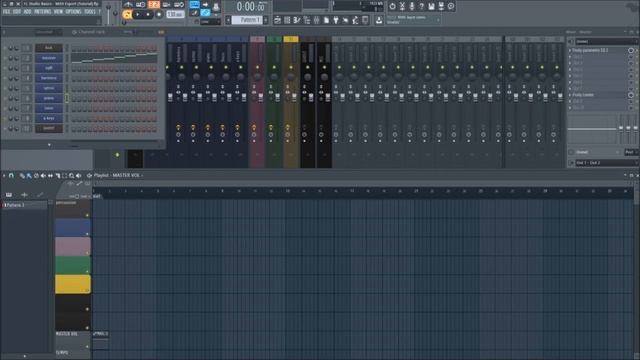Click the circular icon rightmost in shortcut bar
Viewport: 640px width, 360px height.
pyautogui.click(x=451, y=6)
